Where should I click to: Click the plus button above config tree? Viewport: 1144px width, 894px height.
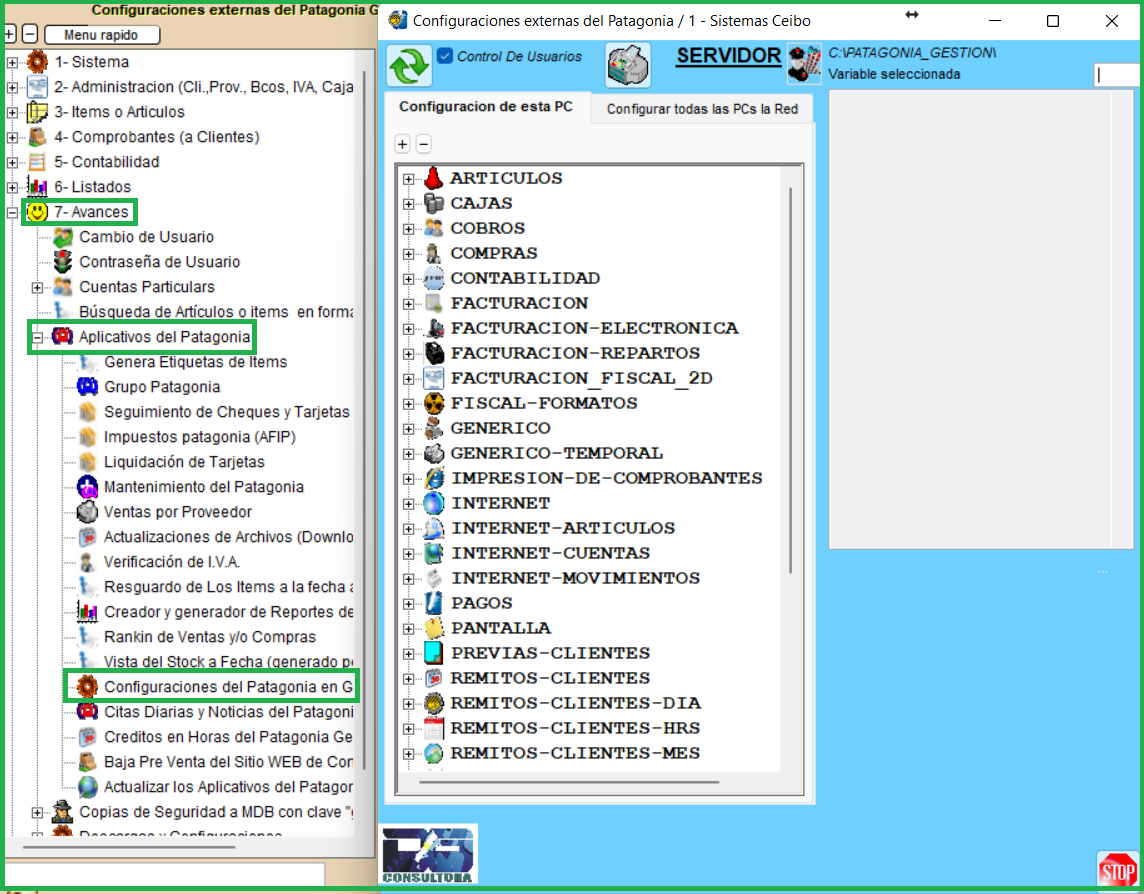click(x=403, y=144)
